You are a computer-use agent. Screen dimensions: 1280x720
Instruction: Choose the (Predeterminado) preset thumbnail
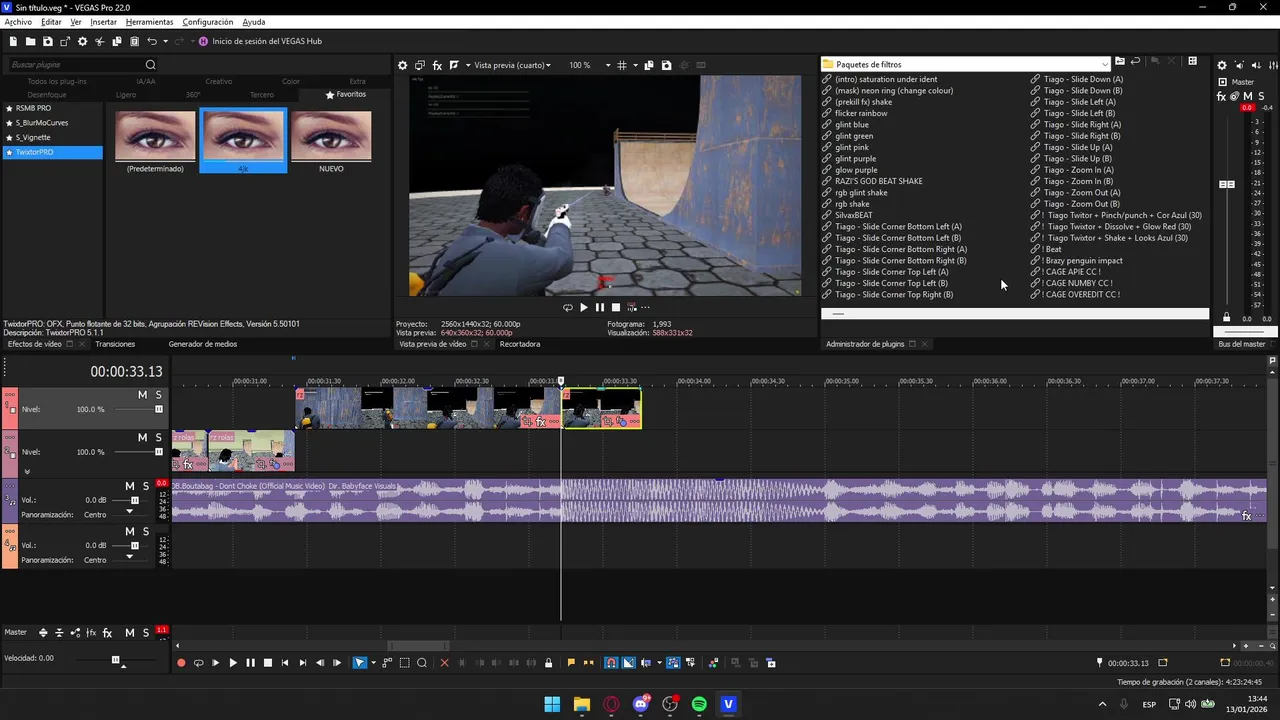[x=155, y=140]
